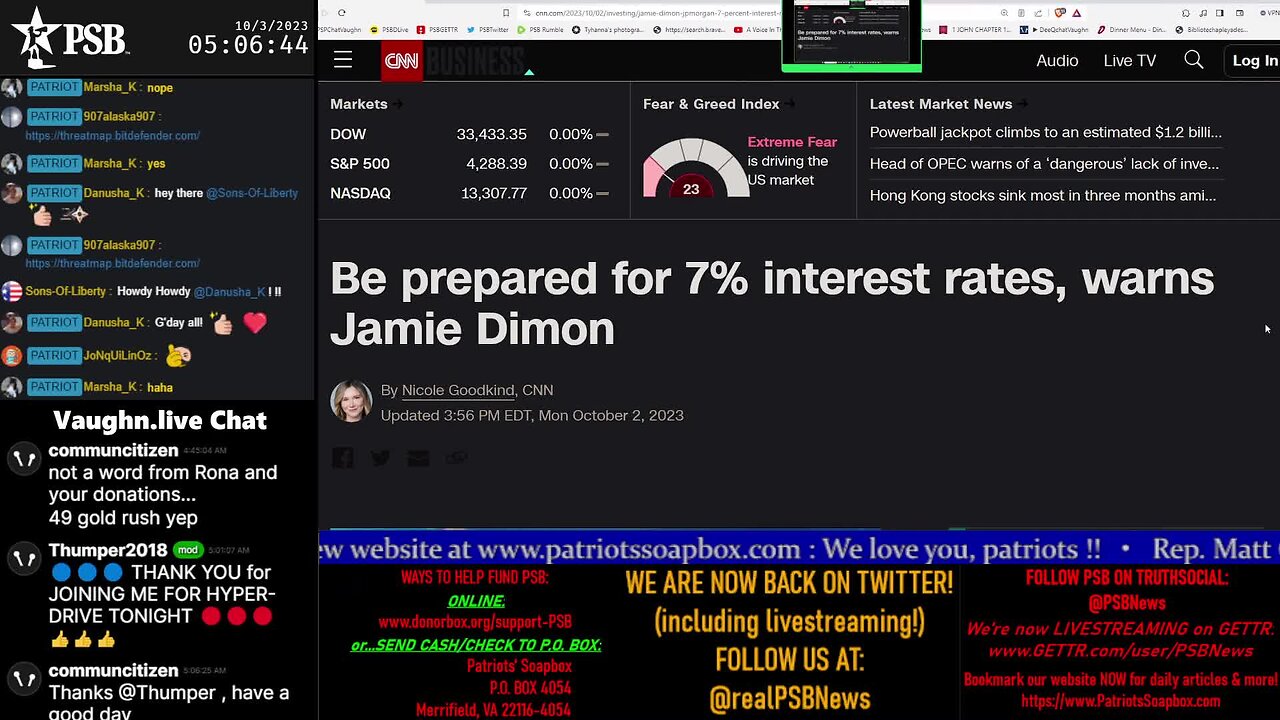Click the bookmark page icon in the address bar
The image size is (1280, 720).
point(506,13)
